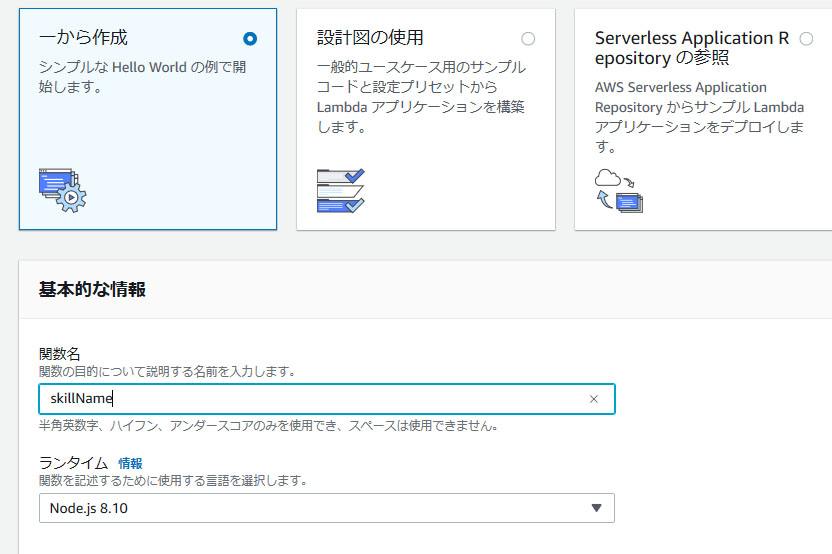832x554 pixels.
Task: Select the 一から作成 radio button
Action: (x=250, y=39)
